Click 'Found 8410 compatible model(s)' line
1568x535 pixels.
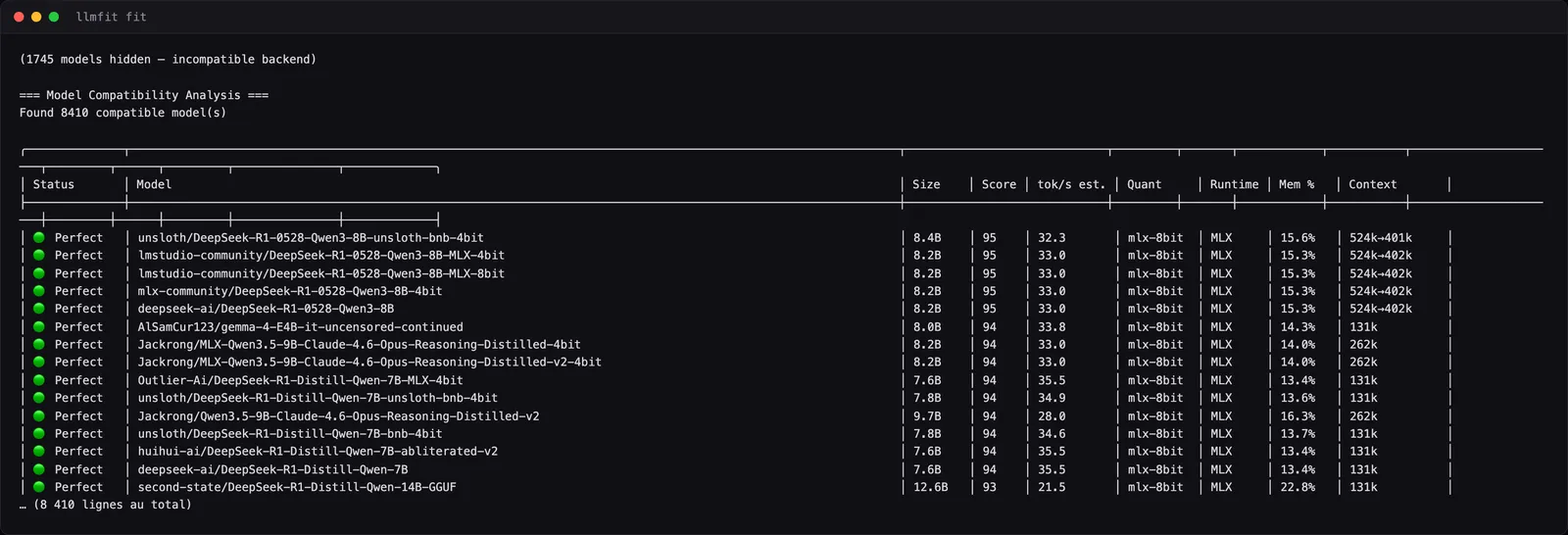tap(122, 113)
